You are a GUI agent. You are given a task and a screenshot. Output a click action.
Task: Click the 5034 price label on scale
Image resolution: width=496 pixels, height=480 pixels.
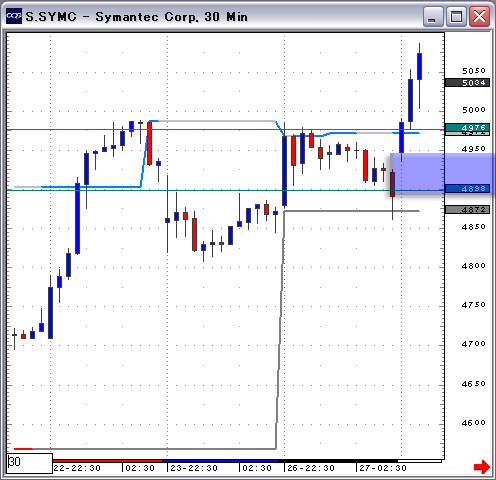click(467, 82)
